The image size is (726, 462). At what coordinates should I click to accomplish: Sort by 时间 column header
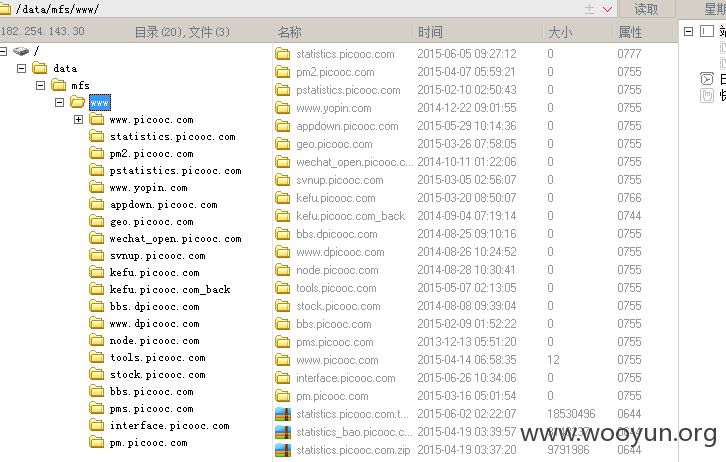pos(430,32)
